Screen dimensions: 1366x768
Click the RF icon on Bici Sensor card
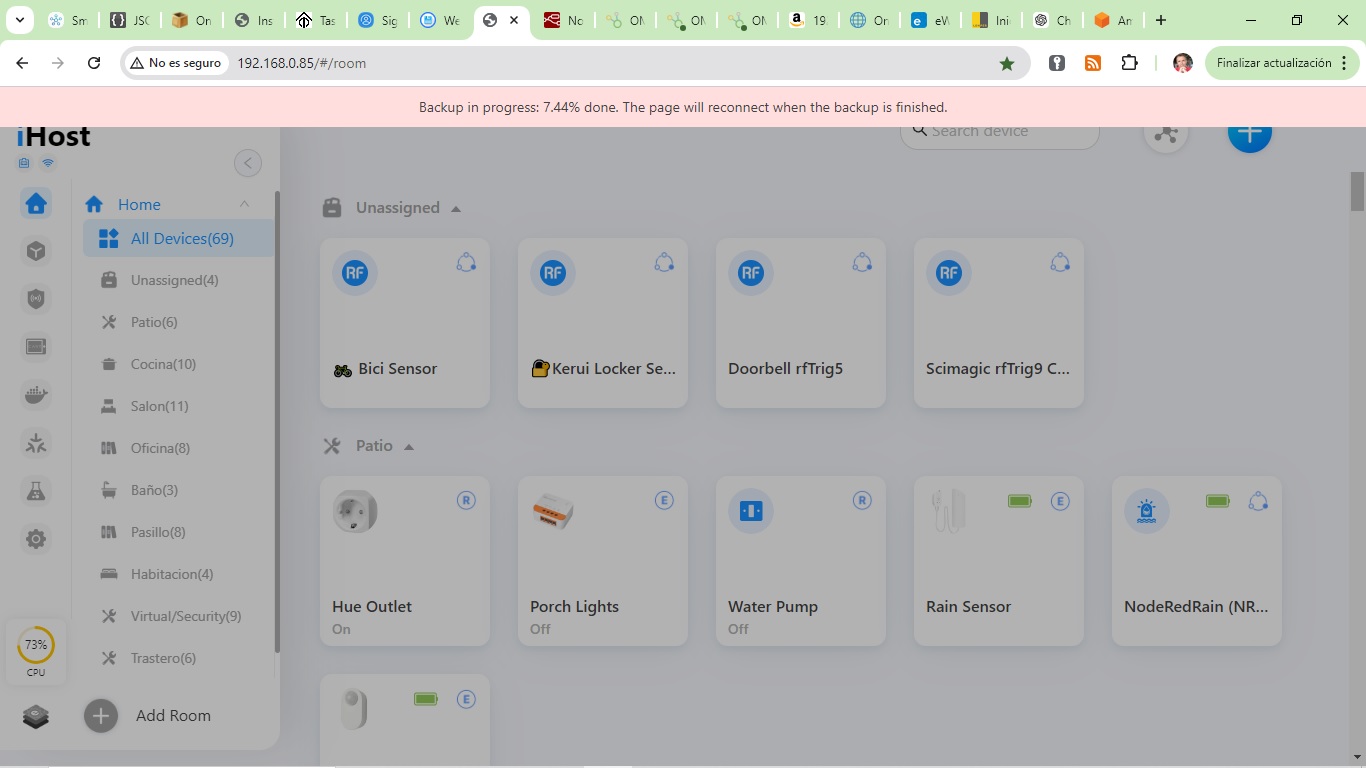pos(355,272)
